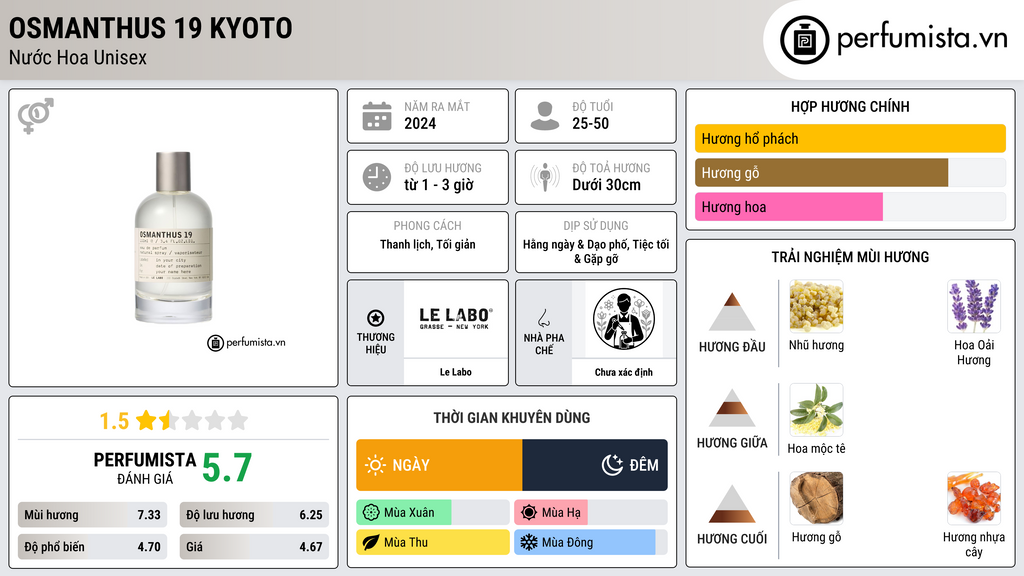The height and width of the screenshot is (576, 1024).
Task: Click the orange Ngày daytime segment
Action: [440, 465]
